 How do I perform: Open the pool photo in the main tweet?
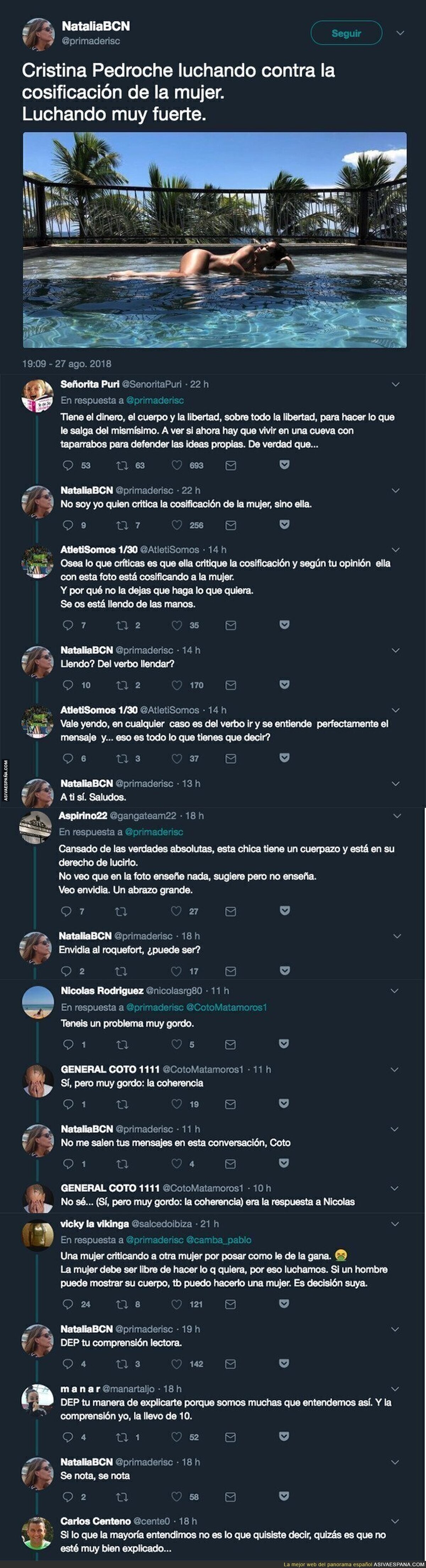click(214, 240)
